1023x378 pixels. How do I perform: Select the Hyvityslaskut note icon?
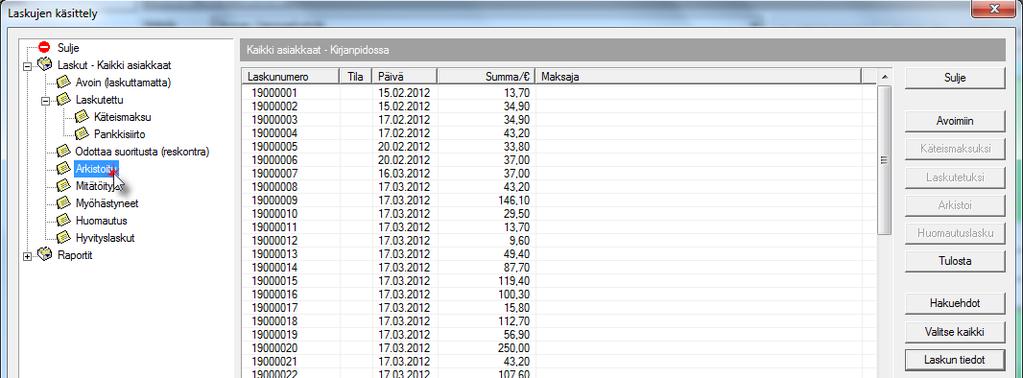pyautogui.click(x=63, y=238)
